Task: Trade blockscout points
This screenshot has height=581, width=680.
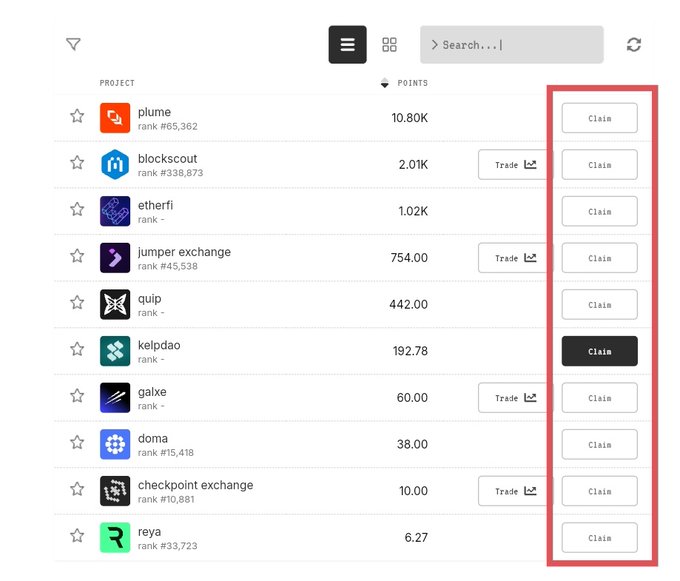Action: pos(515,164)
